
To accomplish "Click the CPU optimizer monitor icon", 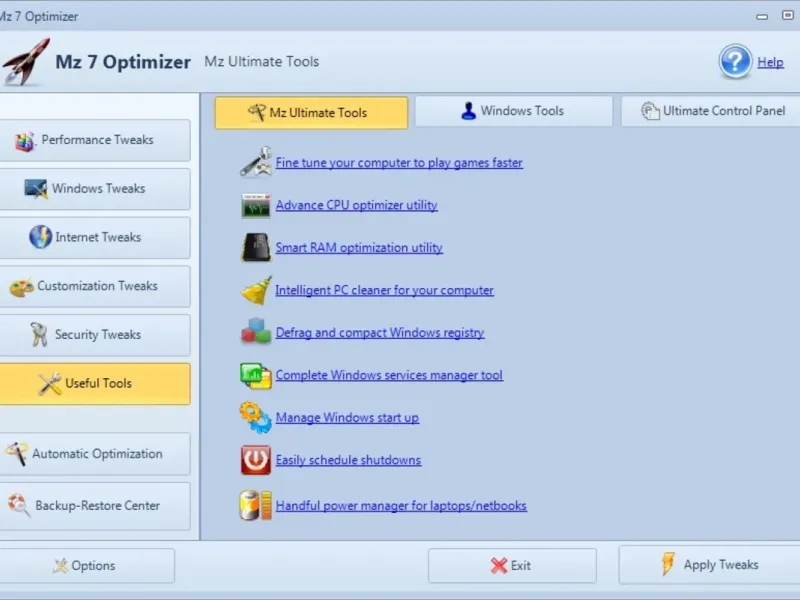I will (x=256, y=205).
